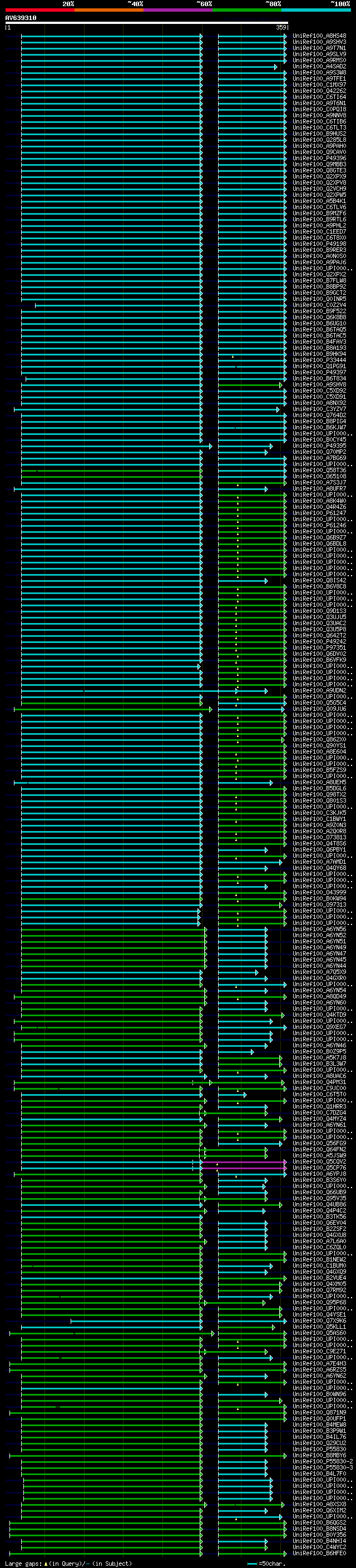Click the Large gaps legend text
The width and height of the screenshot is (356, 1568).
coord(67,1563)
